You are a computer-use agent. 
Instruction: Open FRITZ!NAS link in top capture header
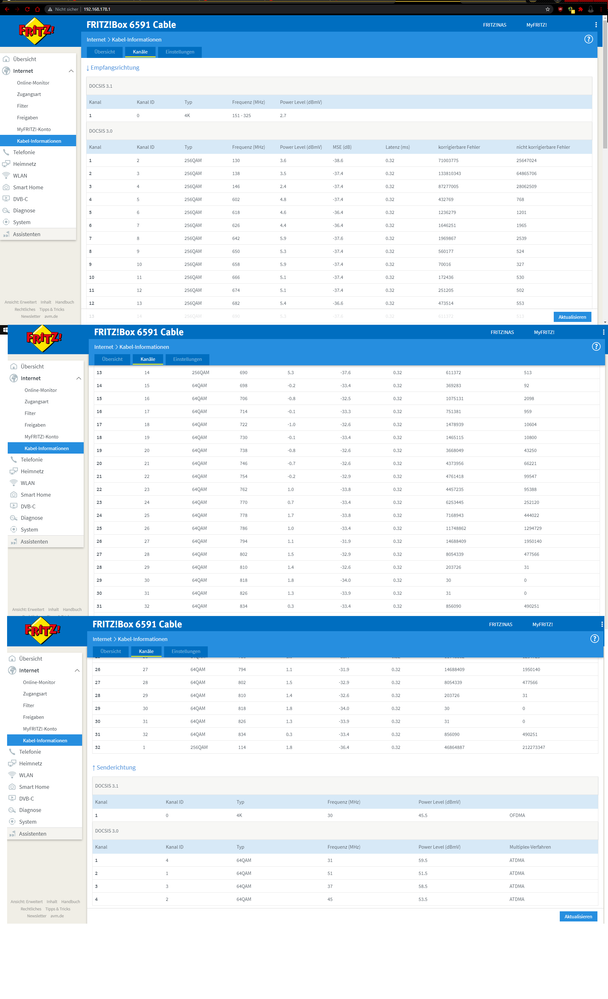tap(495, 25)
